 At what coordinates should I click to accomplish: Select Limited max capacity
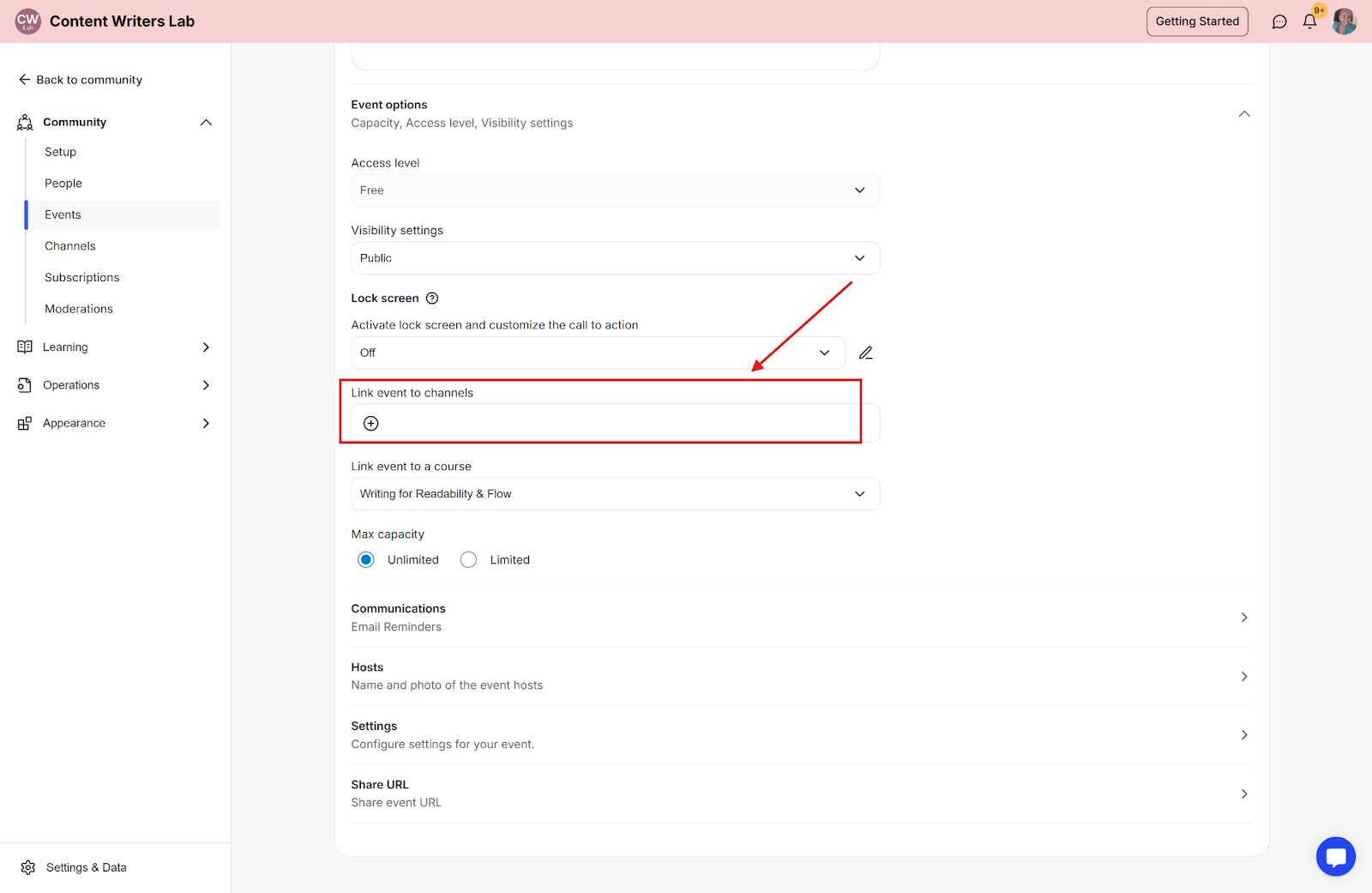(x=468, y=560)
